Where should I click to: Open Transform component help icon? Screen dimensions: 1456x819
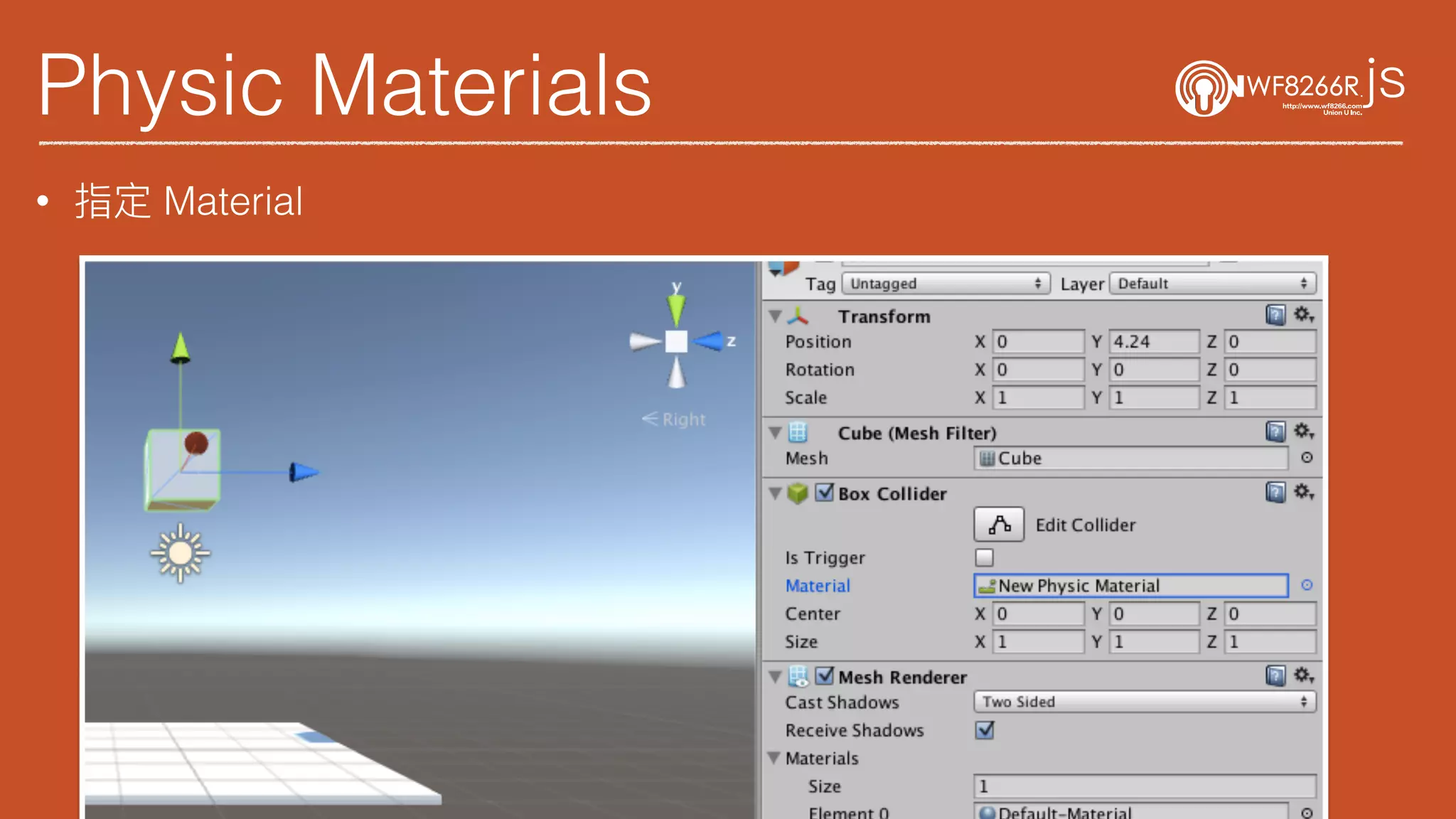coord(1275,315)
